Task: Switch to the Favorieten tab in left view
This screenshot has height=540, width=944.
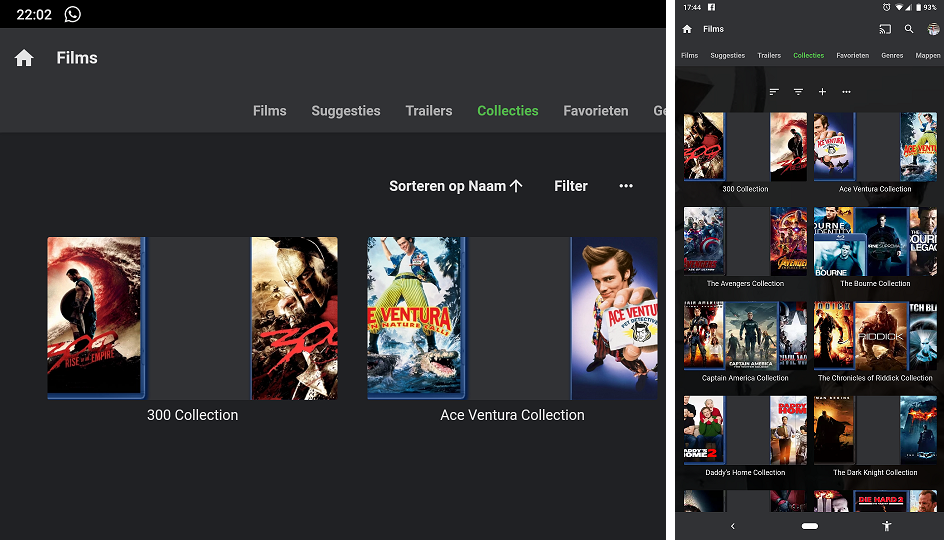Action: [x=595, y=111]
